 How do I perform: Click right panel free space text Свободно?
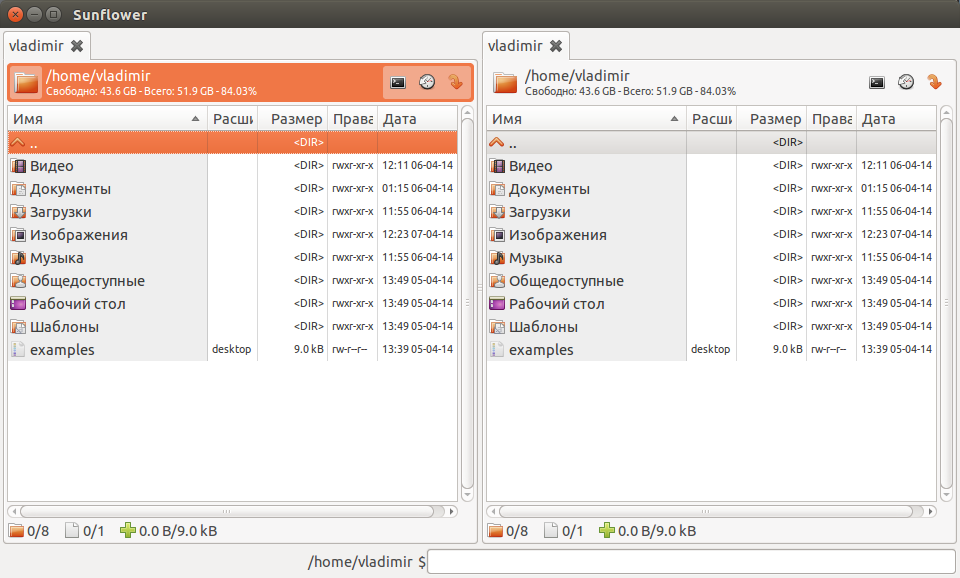[x=631, y=91]
